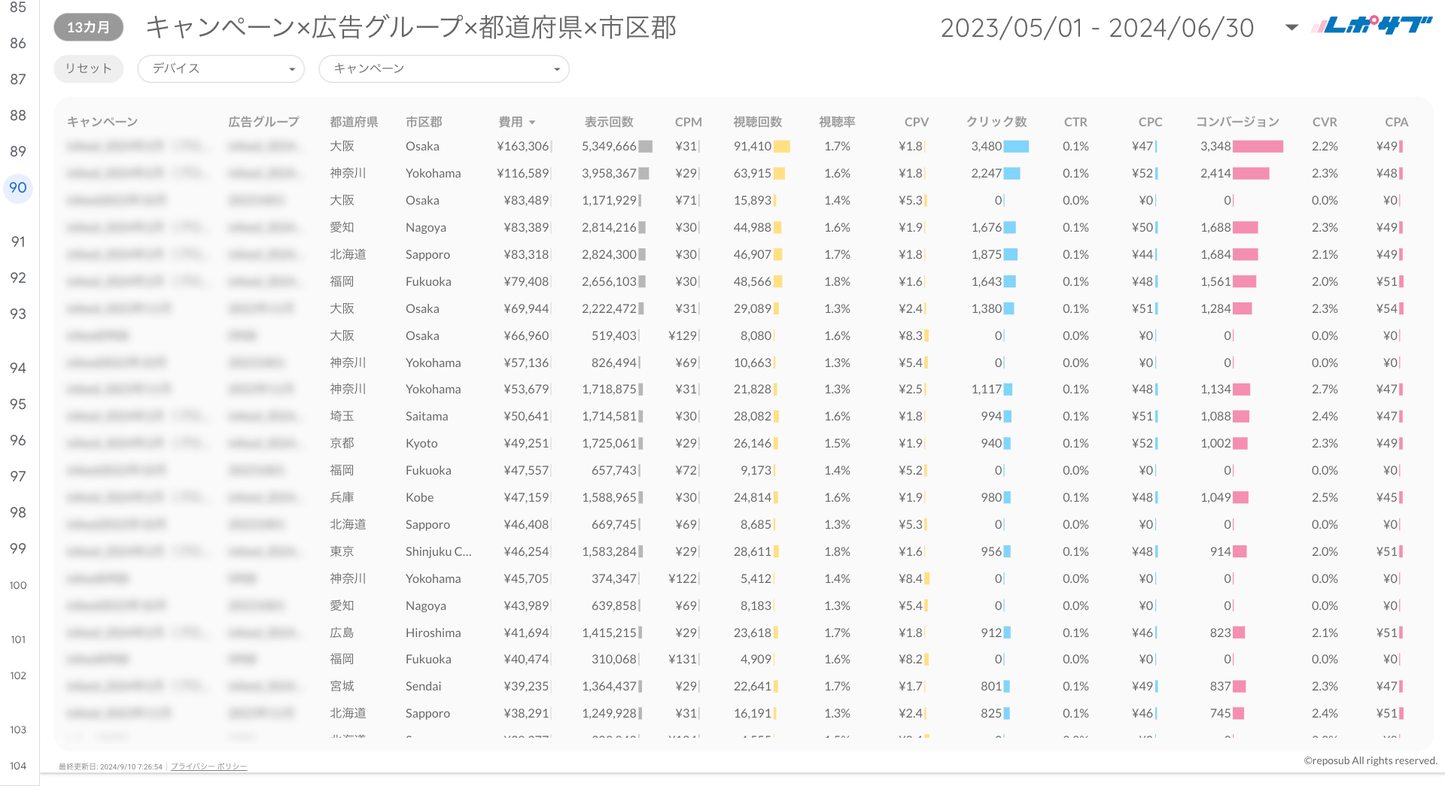Go to page 100 in sidebar
The width and height of the screenshot is (1445, 786).
18,585
